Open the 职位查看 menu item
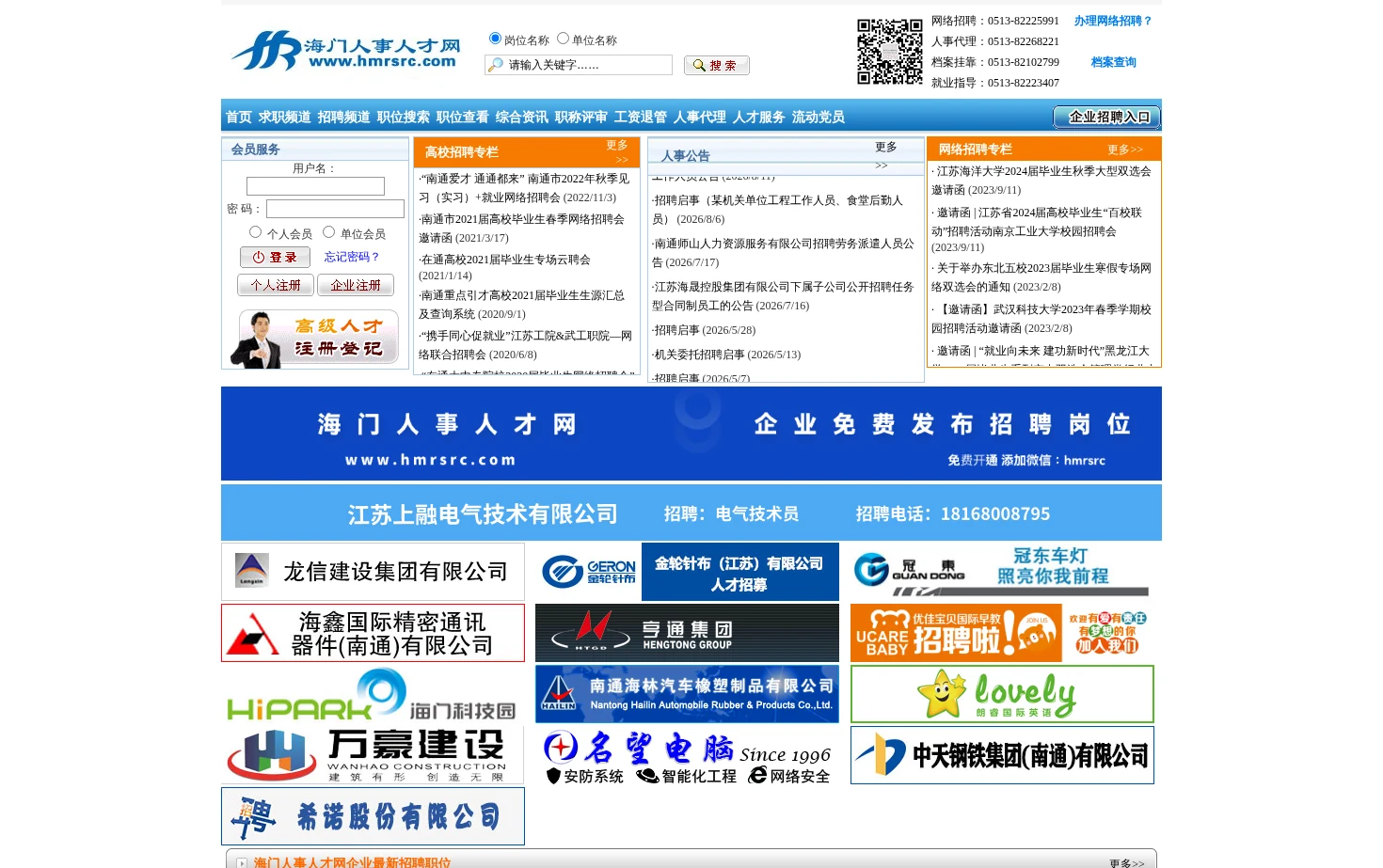This screenshot has height=868, width=1383. (x=463, y=117)
